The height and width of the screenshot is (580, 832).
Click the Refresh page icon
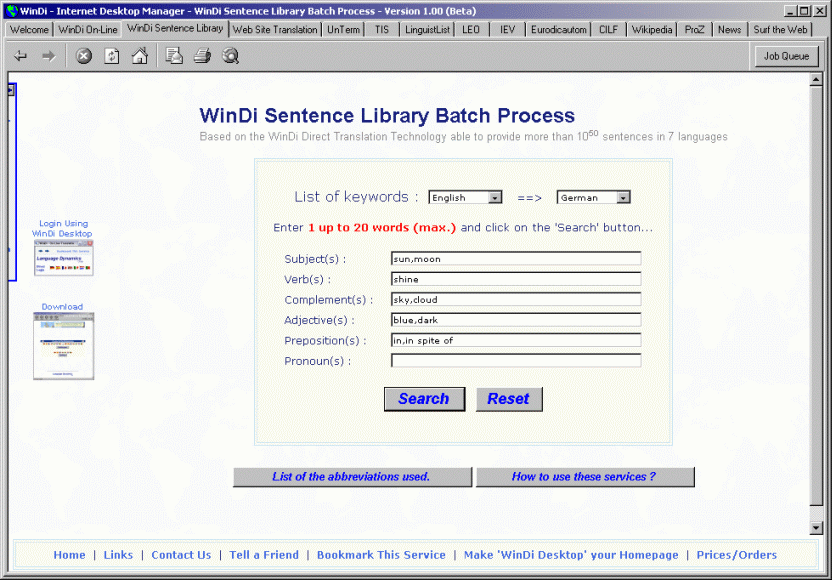(111, 56)
